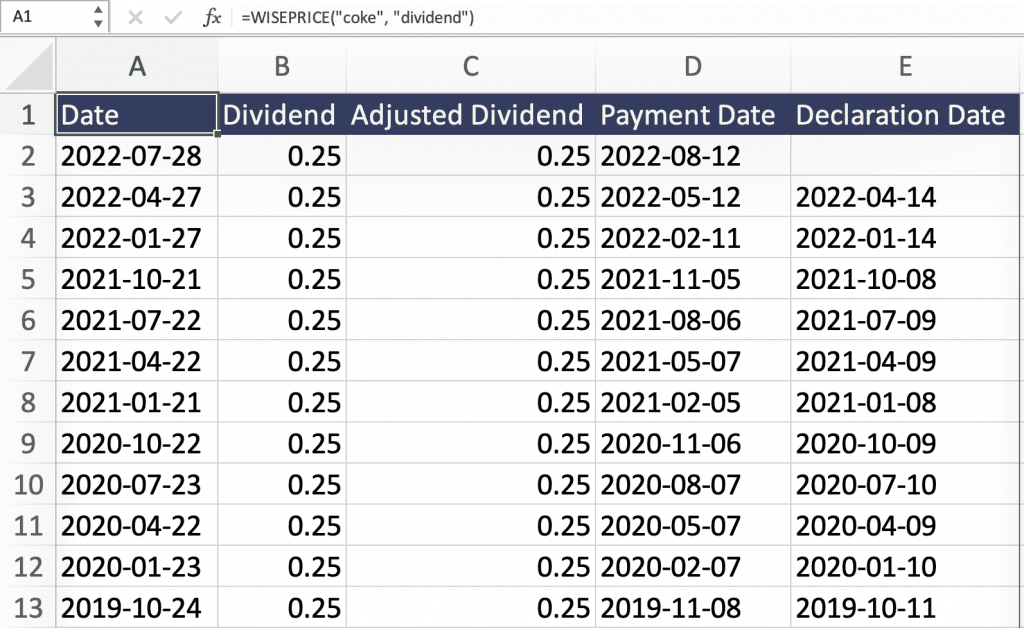The width and height of the screenshot is (1024, 628).
Task: Click the Declaration Date header cell
Action: point(900,115)
